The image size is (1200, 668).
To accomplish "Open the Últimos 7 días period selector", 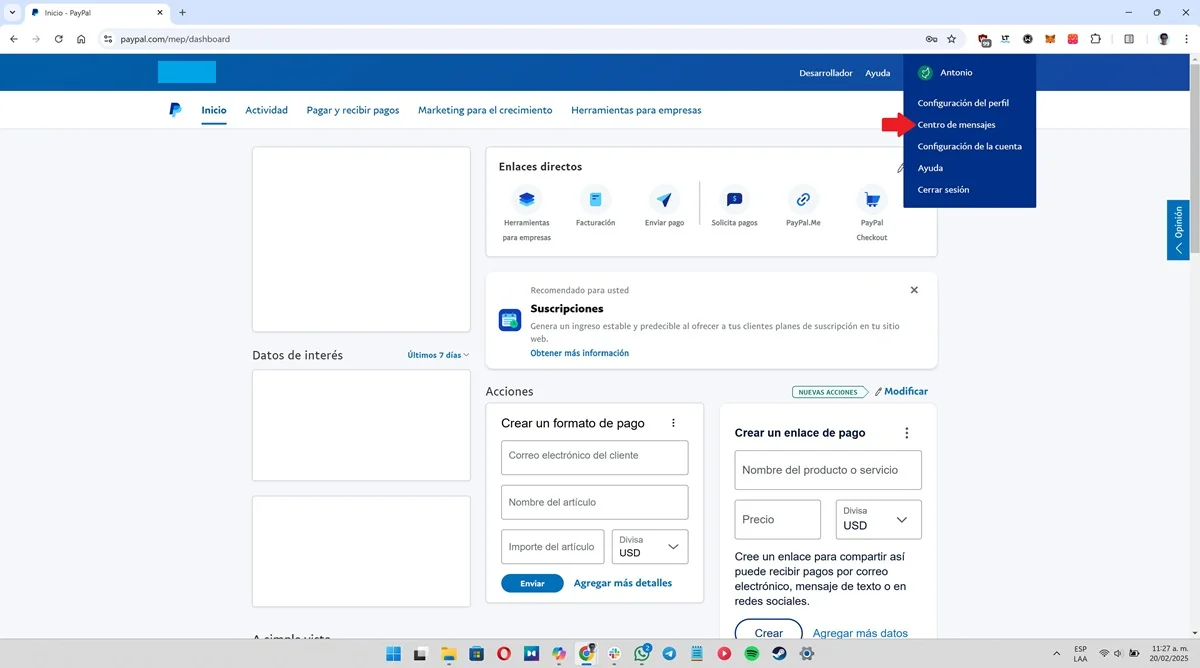I will tap(437, 354).
